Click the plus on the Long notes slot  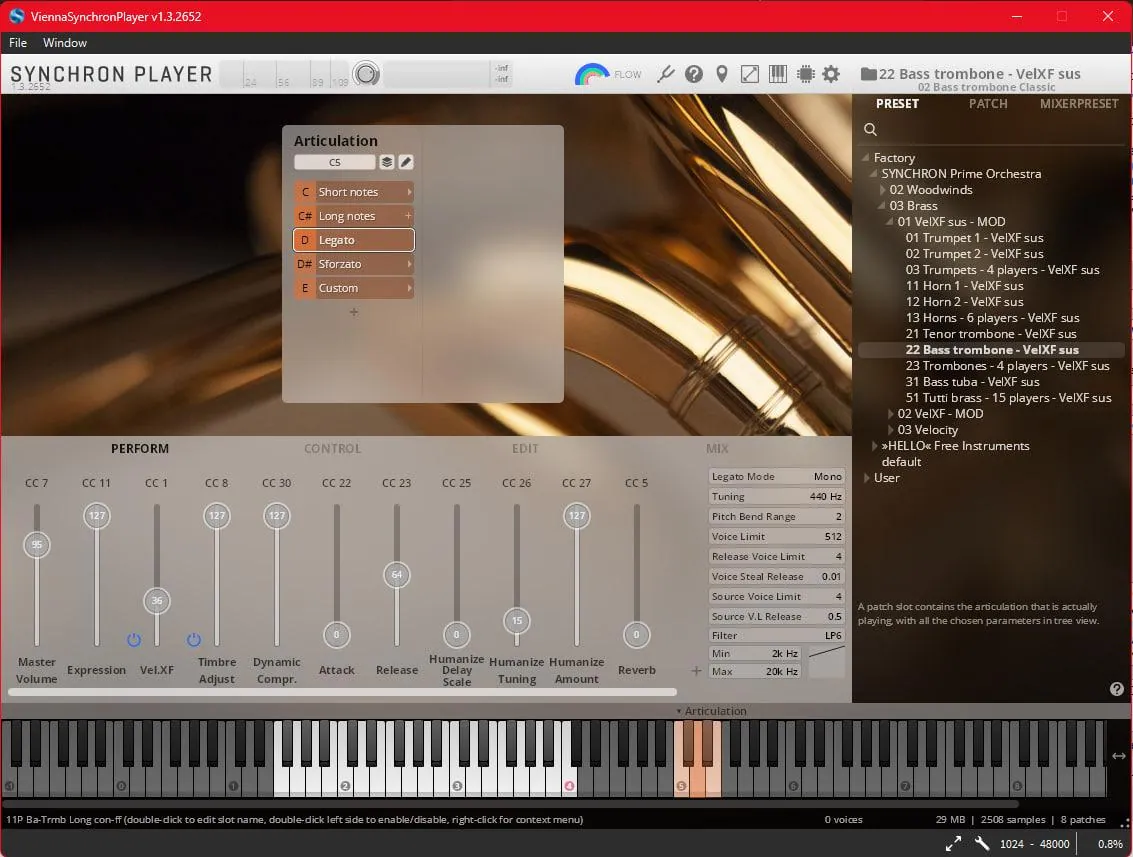click(407, 215)
